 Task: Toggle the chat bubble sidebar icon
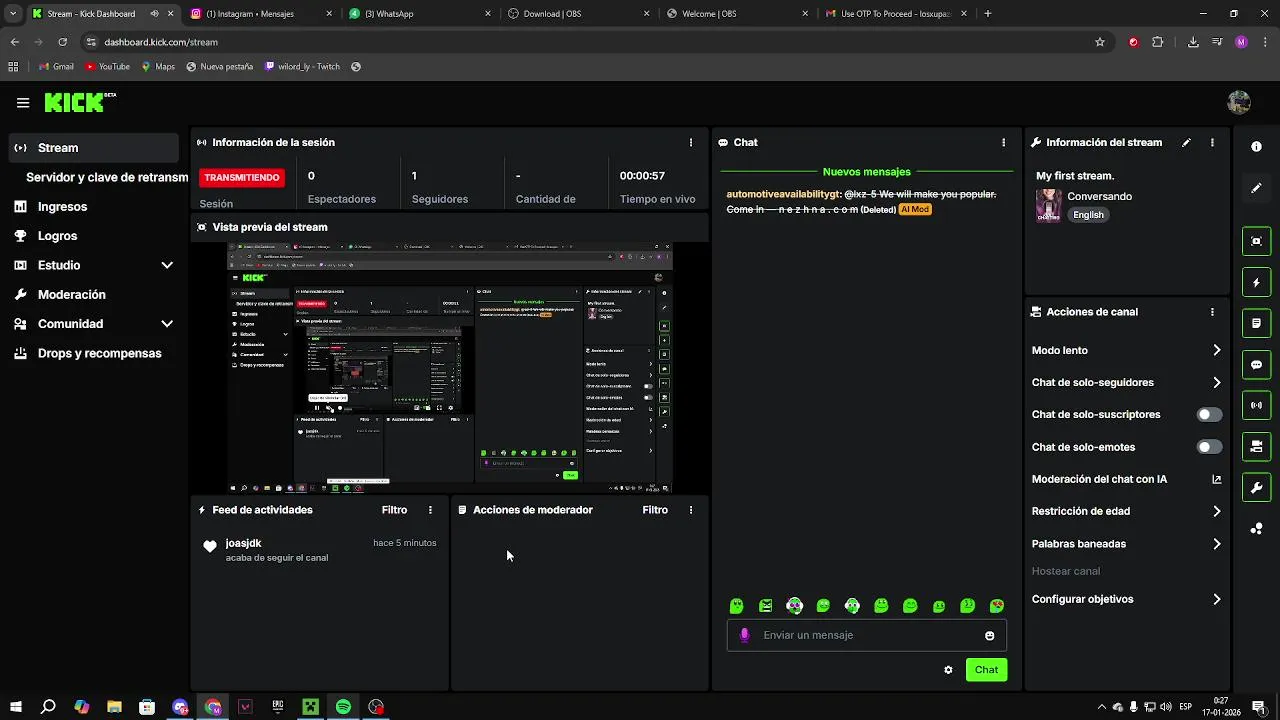1256,365
